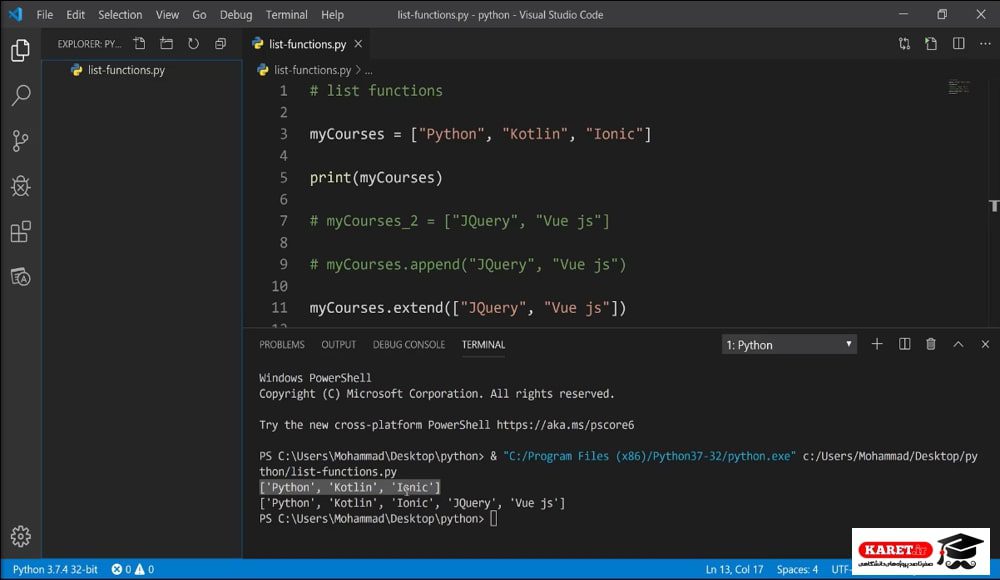Open the Explorer view in activity bar
Viewport: 1000px width, 580px height.
(20, 50)
